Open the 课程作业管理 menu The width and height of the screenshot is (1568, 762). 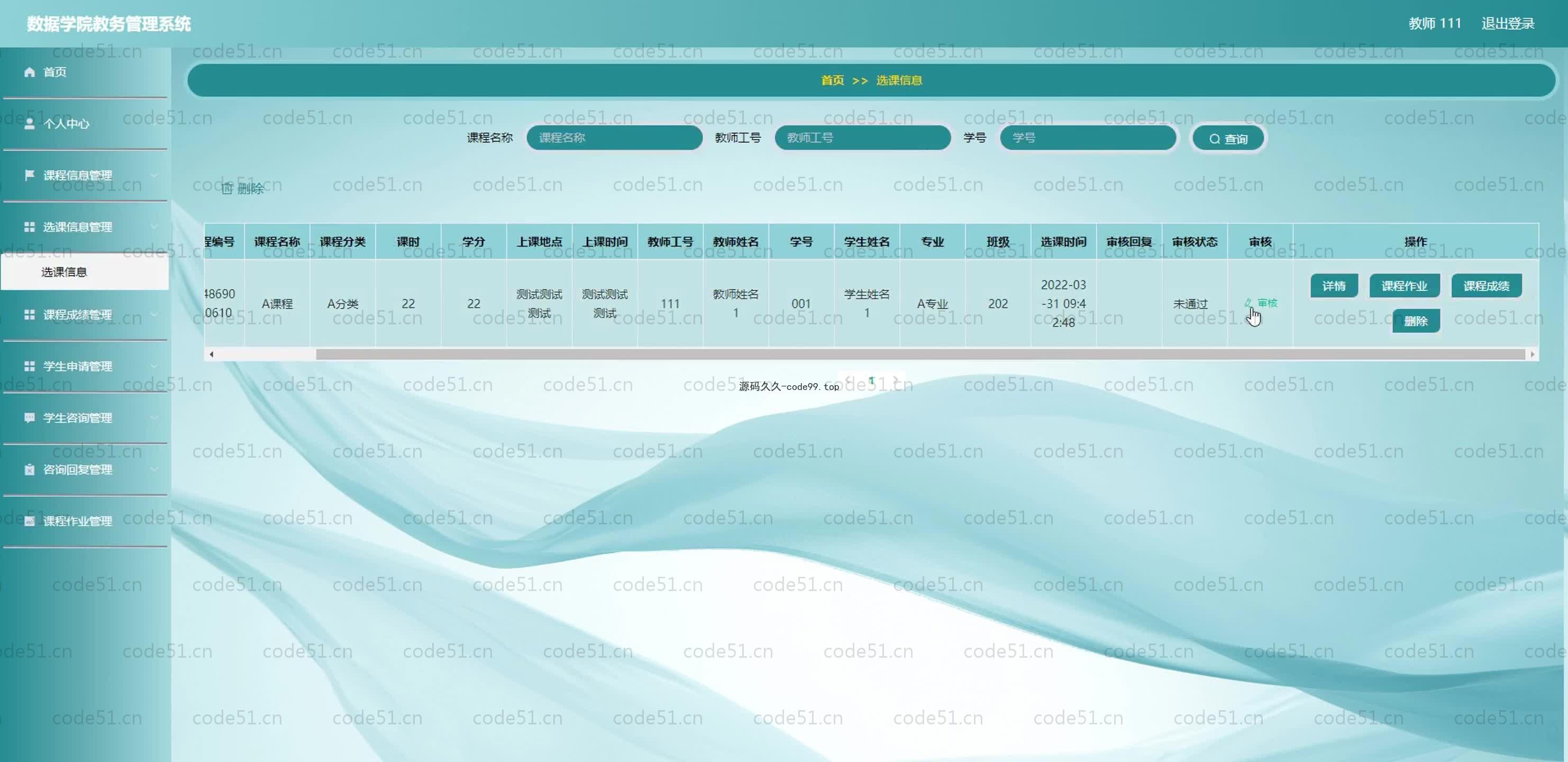click(85, 521)
